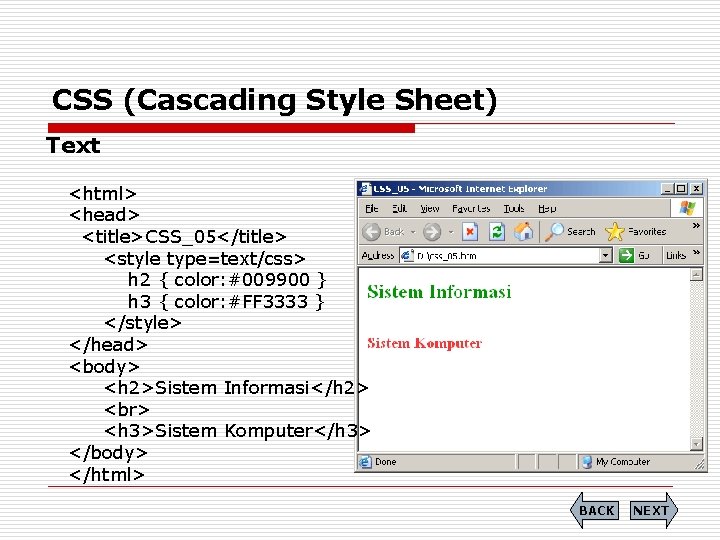Click the red heading Sistem Komputer
Viewport: 720px width, 540px height.
pos(424,343)
